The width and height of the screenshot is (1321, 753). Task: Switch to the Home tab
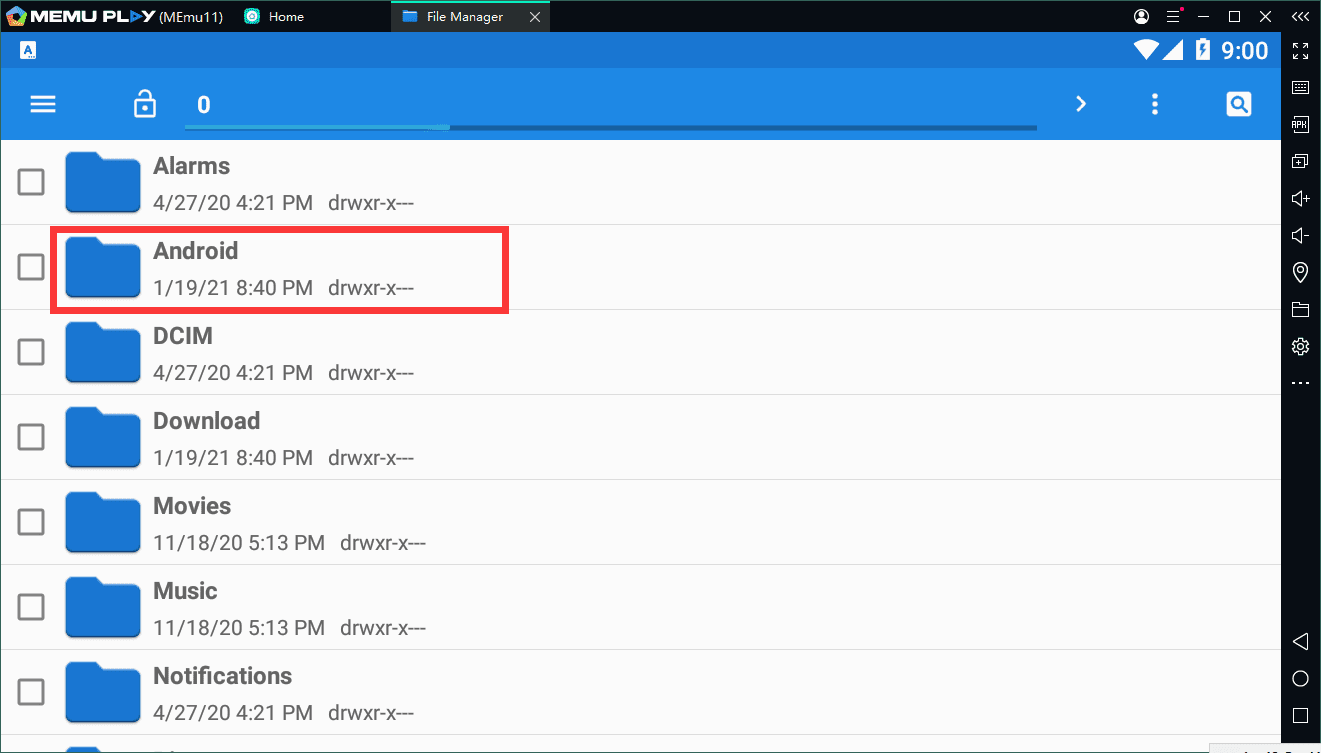(x=286, y=17)
